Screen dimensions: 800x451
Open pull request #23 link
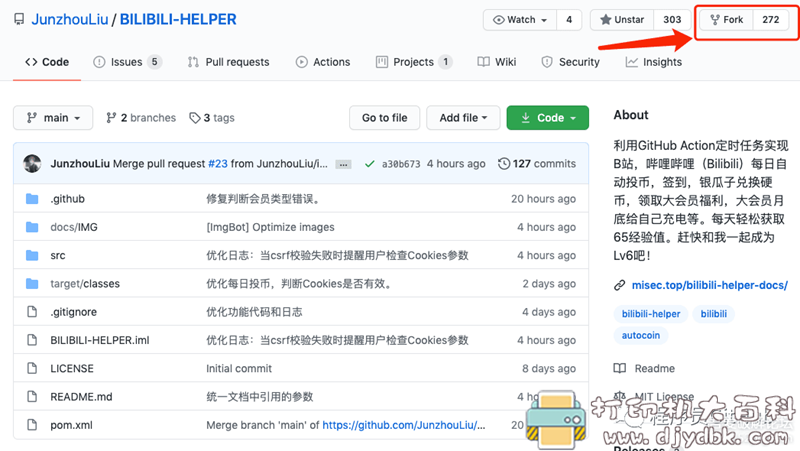coord(218,164)
